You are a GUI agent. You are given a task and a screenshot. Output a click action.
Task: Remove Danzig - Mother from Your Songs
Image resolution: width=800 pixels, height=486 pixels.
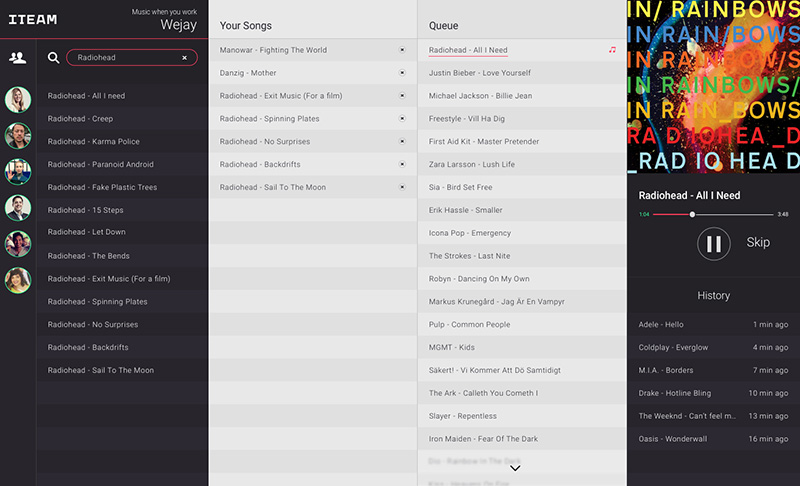(x=402, y=73)
